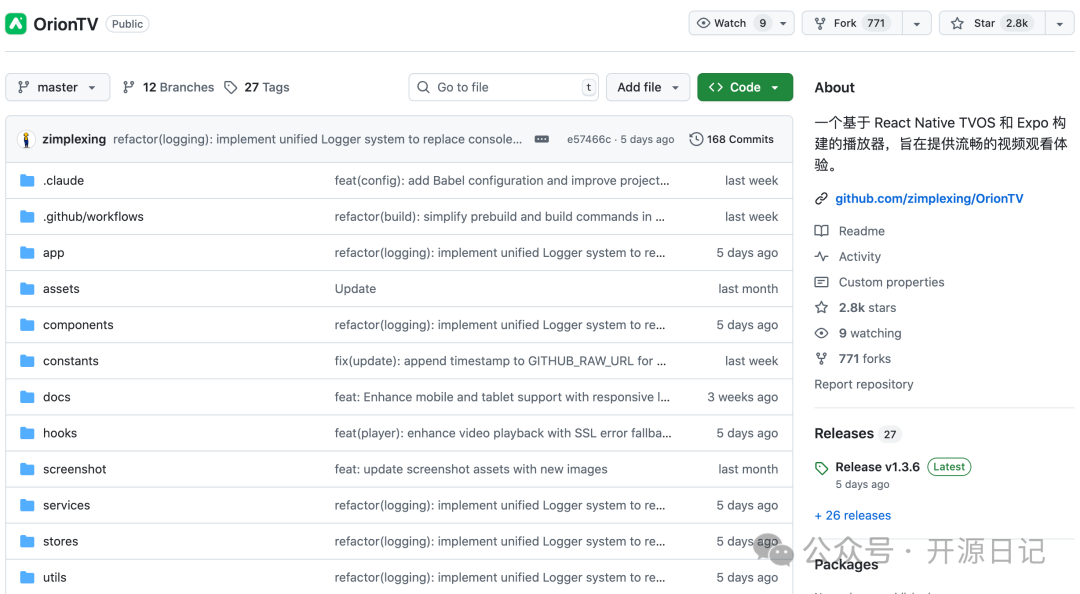
Task: Click the zimplexing author name
Action: coord(74,139)
